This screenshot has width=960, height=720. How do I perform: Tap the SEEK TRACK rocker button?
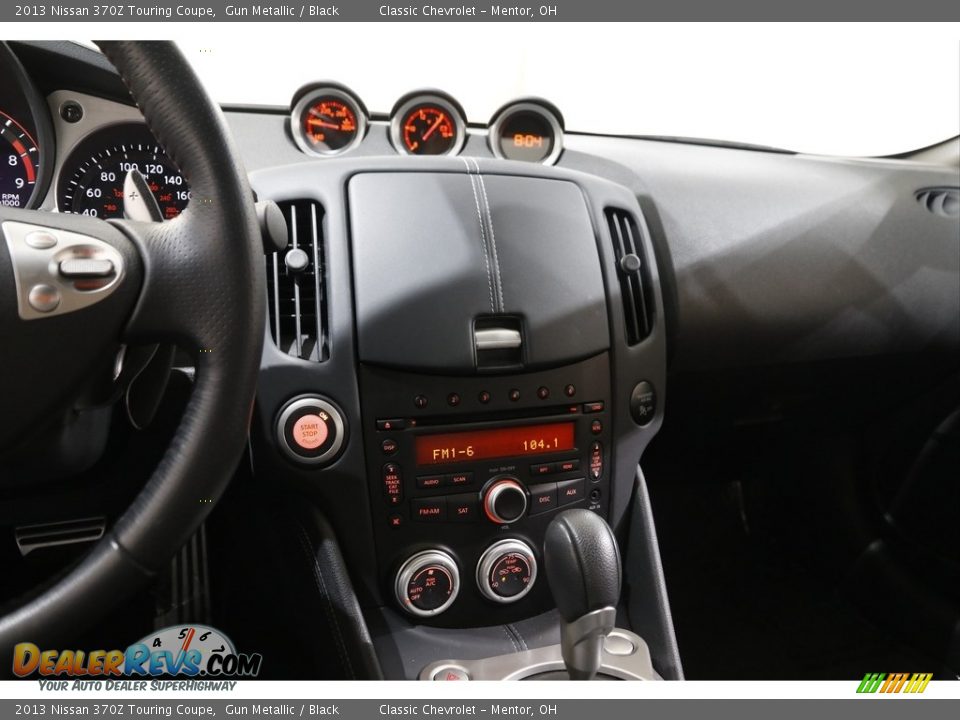click(392, 483)
